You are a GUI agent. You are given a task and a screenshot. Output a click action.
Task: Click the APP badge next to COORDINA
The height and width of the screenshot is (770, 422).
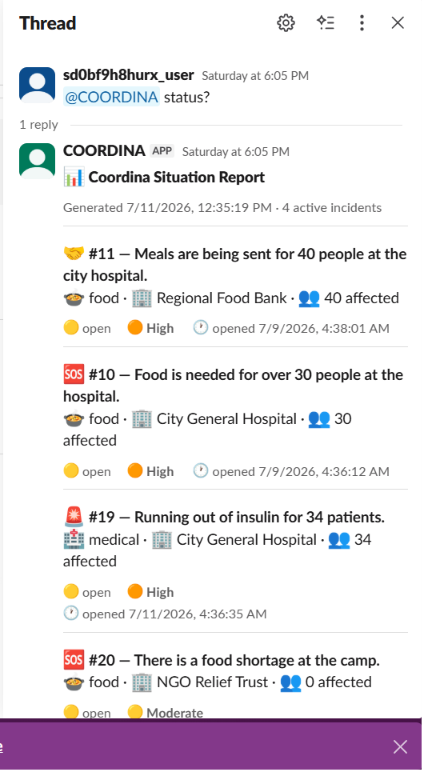[162, 151]
